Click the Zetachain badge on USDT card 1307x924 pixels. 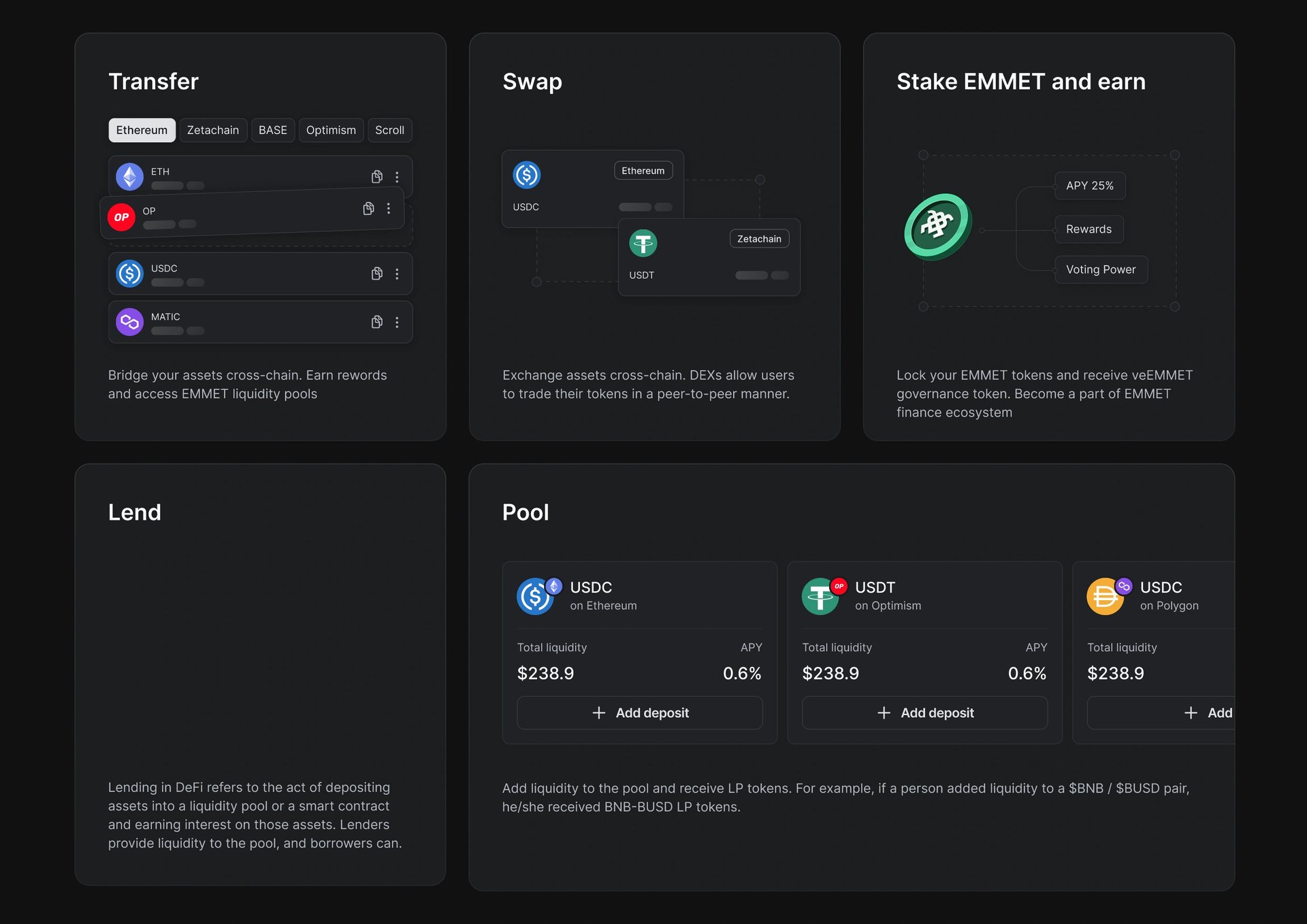click(759, 239)
